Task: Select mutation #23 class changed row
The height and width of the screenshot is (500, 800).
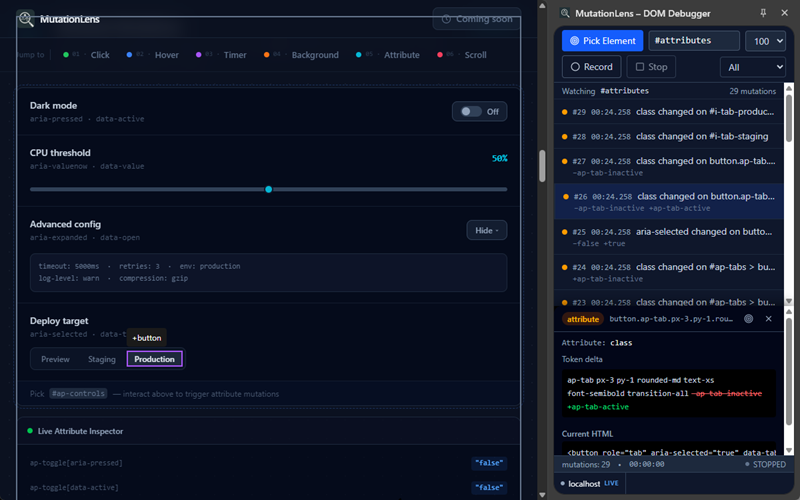Action: pos(669,300)
